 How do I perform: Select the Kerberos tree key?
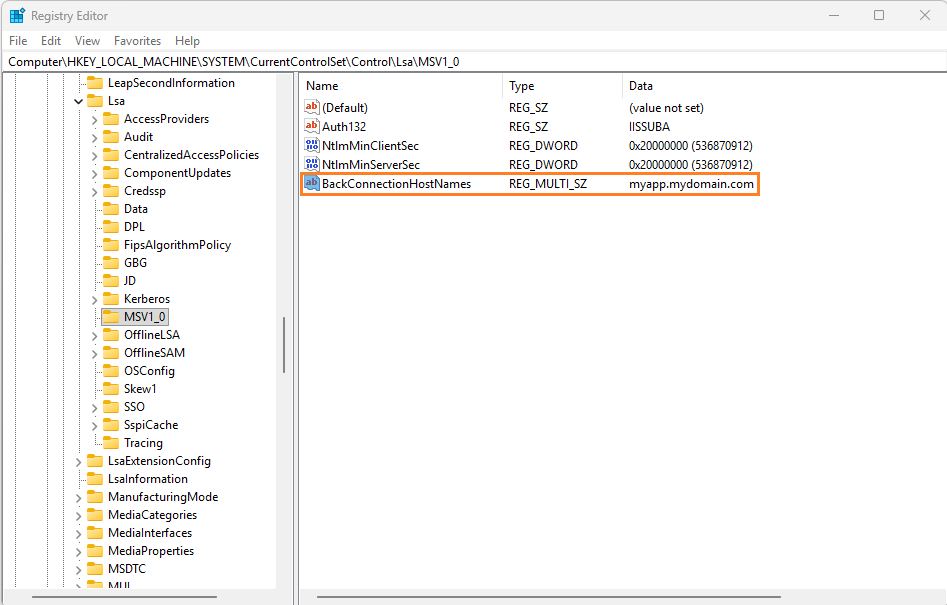tap(147, 299)
